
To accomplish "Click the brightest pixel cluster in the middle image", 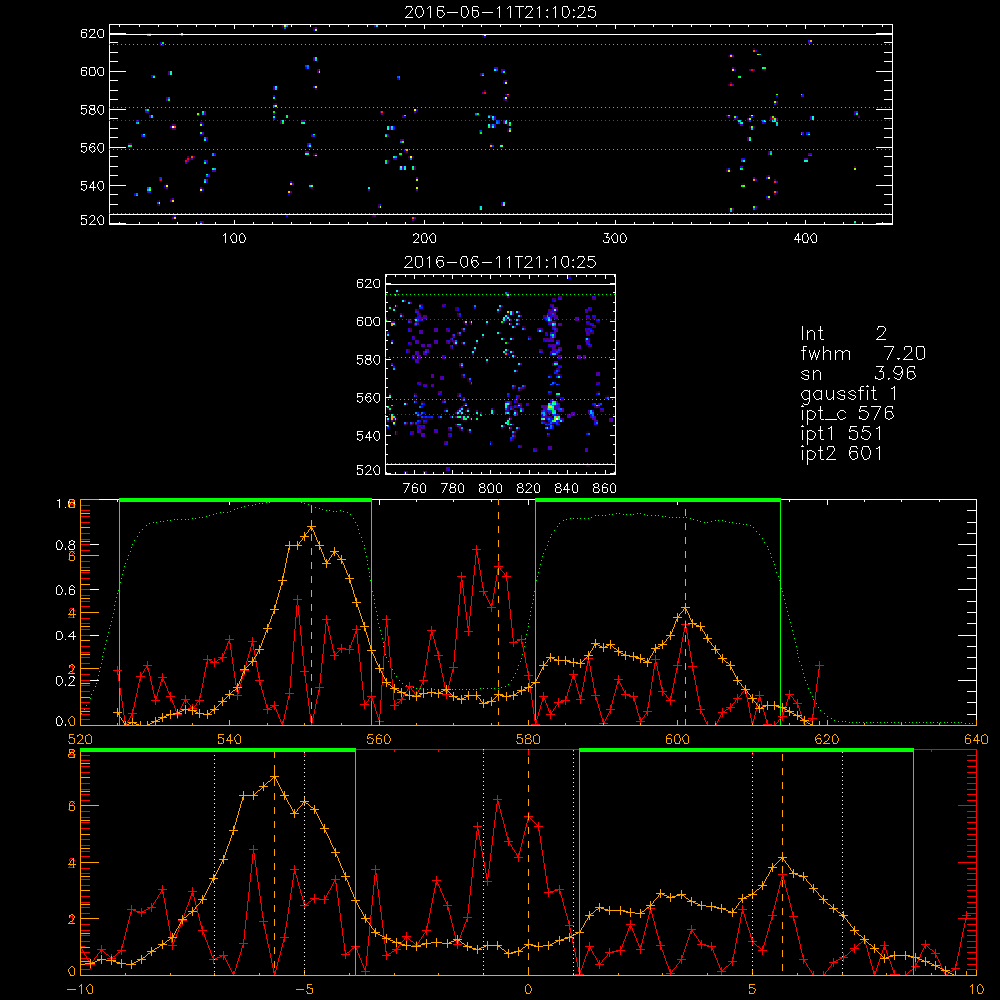I will (x=552, y=411).
